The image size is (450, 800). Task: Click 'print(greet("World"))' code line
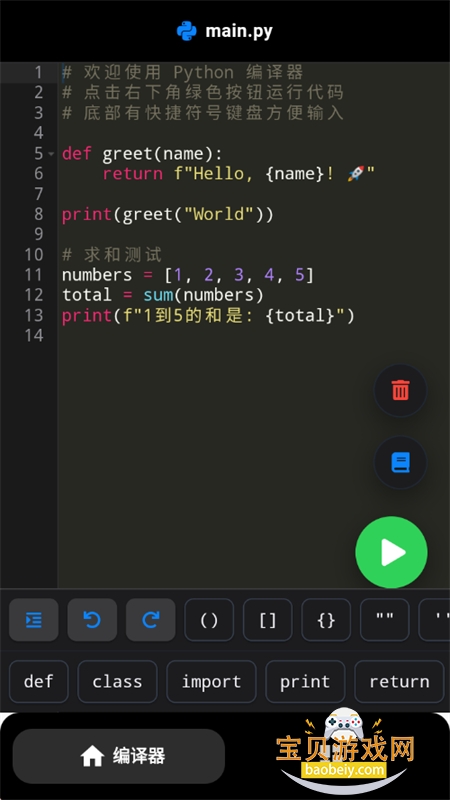click(x=168, y=214)
